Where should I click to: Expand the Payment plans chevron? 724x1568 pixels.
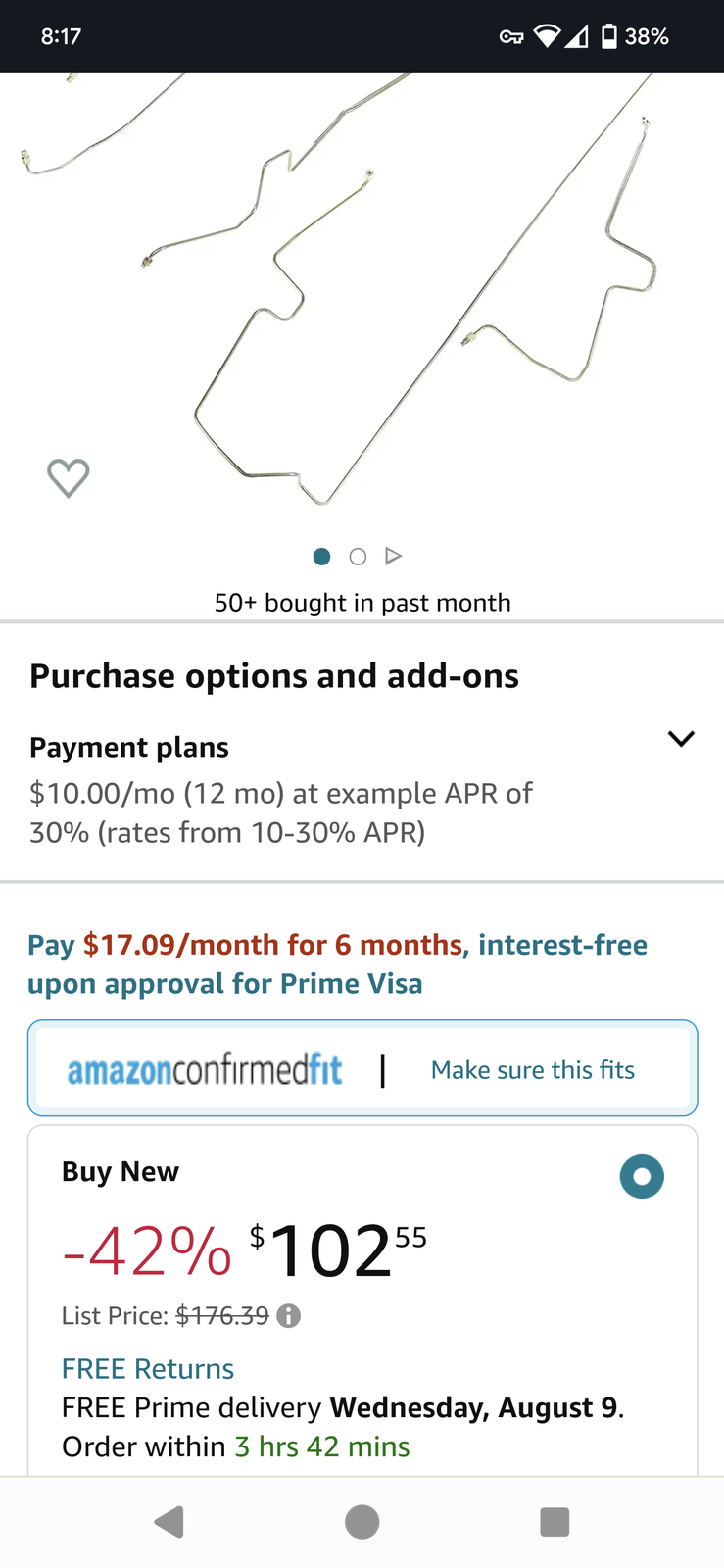pyautogui.click(x=681, y=739)
